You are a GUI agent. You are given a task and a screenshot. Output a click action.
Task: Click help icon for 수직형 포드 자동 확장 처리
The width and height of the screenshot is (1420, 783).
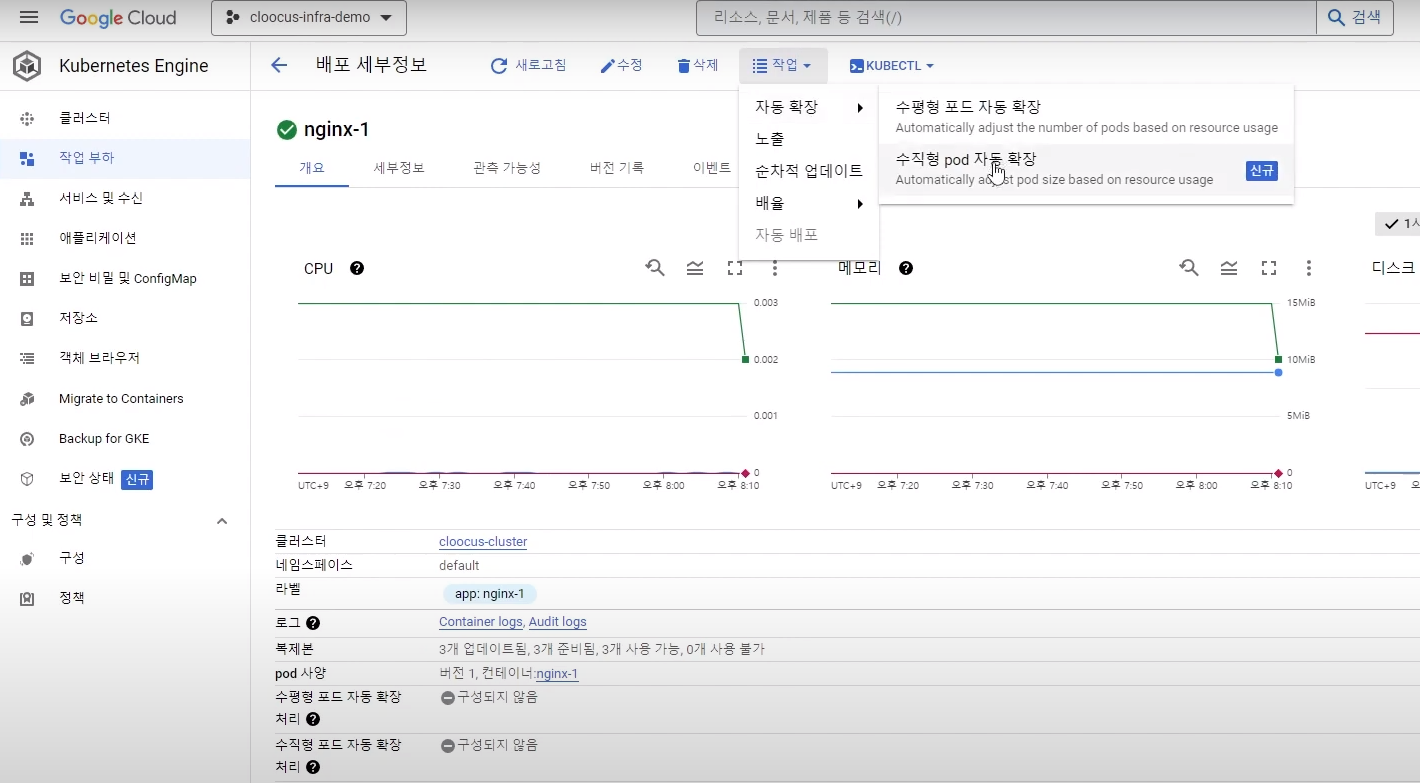313,767
